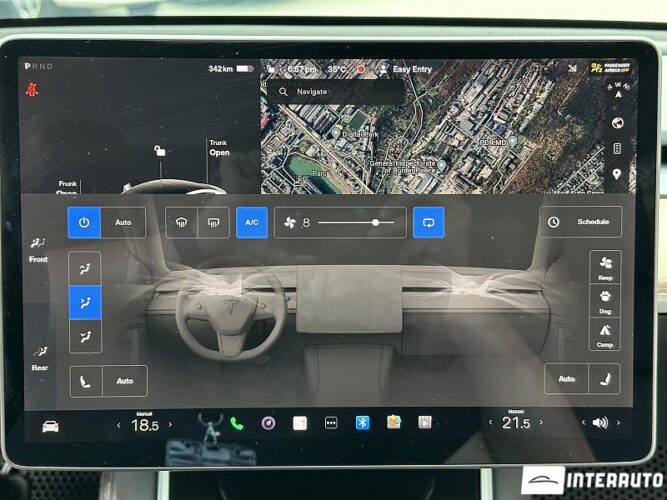Turn on front windshield defrost
Viewport: 667px width, 500px height.
[x=182, y=223]
